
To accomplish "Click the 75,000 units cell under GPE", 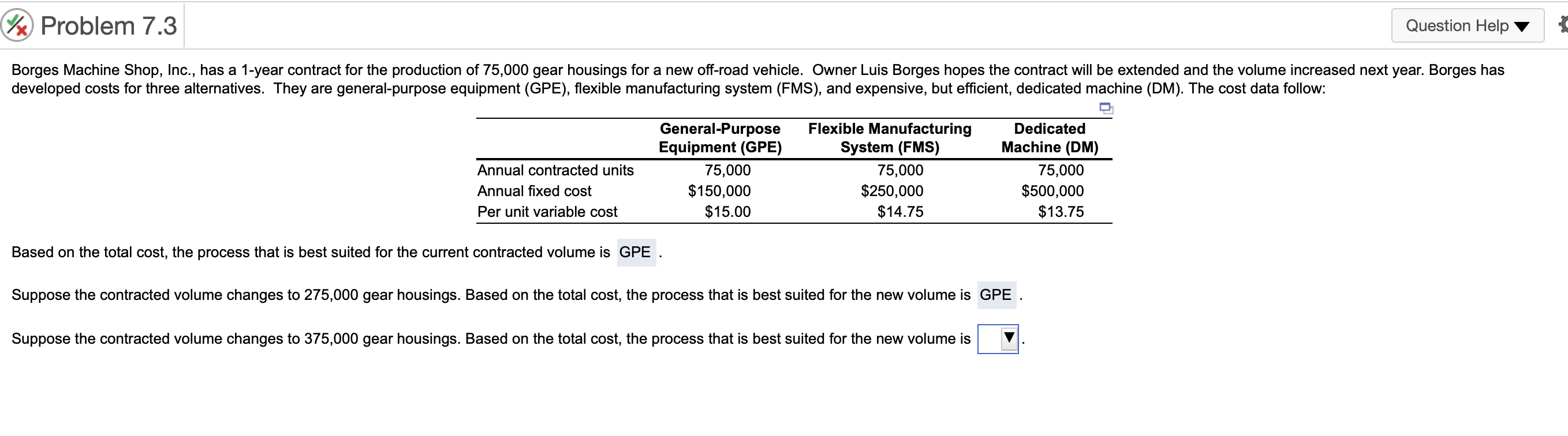I will coord(727,170).
